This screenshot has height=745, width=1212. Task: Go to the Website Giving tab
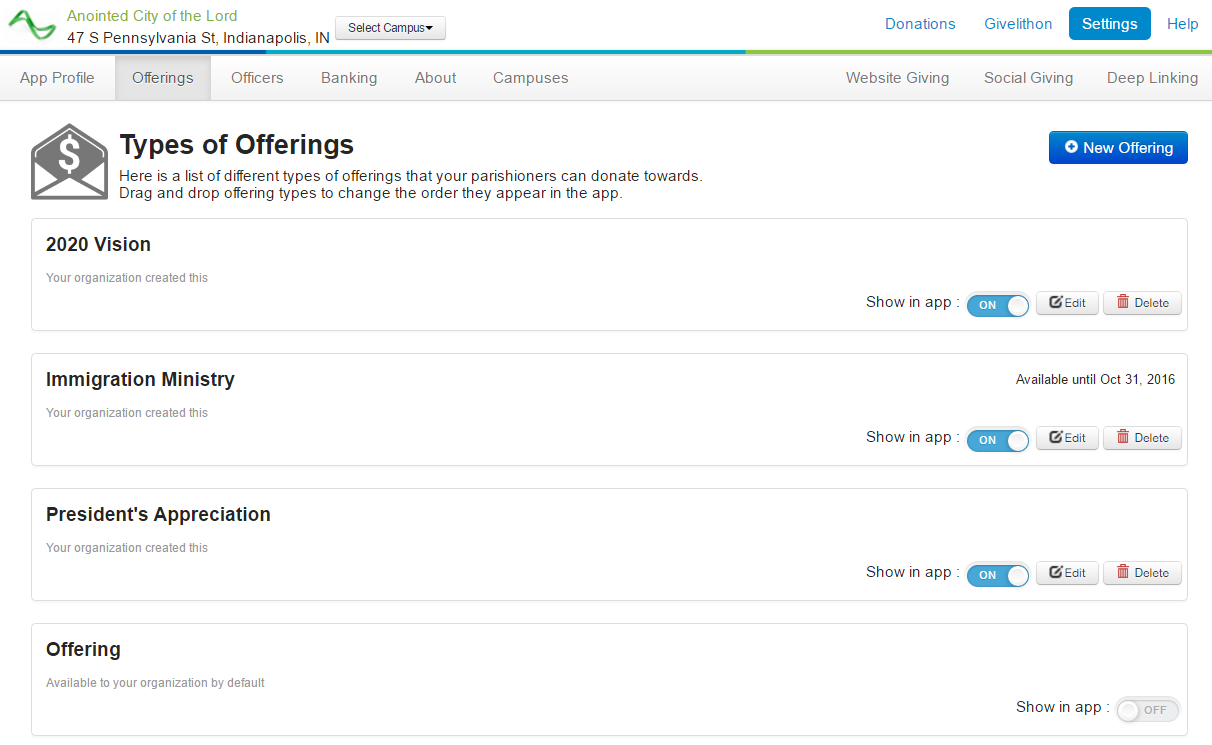(897, 78)
